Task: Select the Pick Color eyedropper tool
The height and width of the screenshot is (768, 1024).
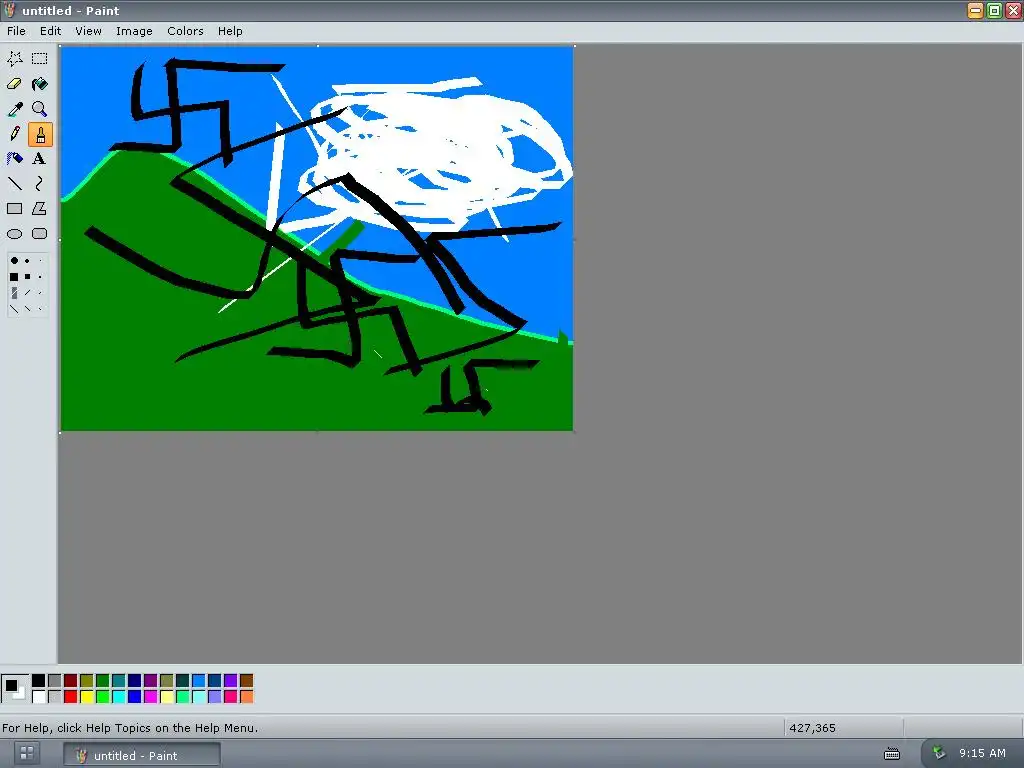Action: (x=14, y=109)
